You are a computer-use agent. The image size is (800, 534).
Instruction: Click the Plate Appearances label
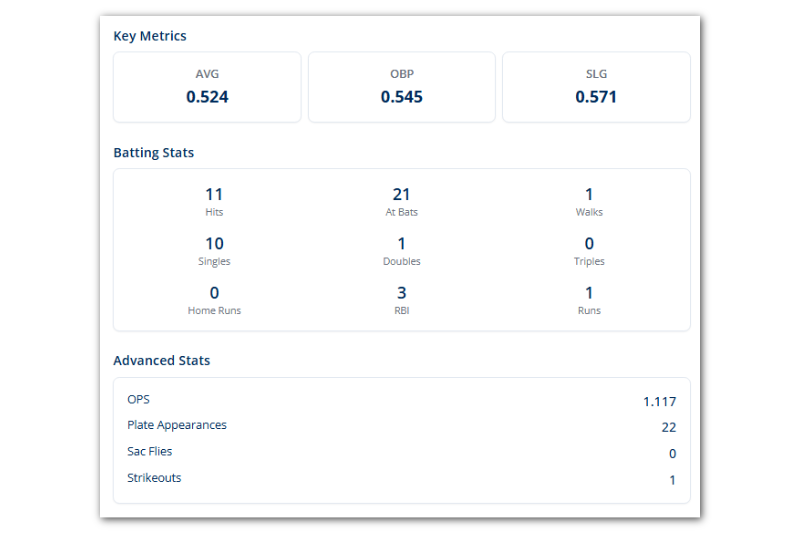177,425
